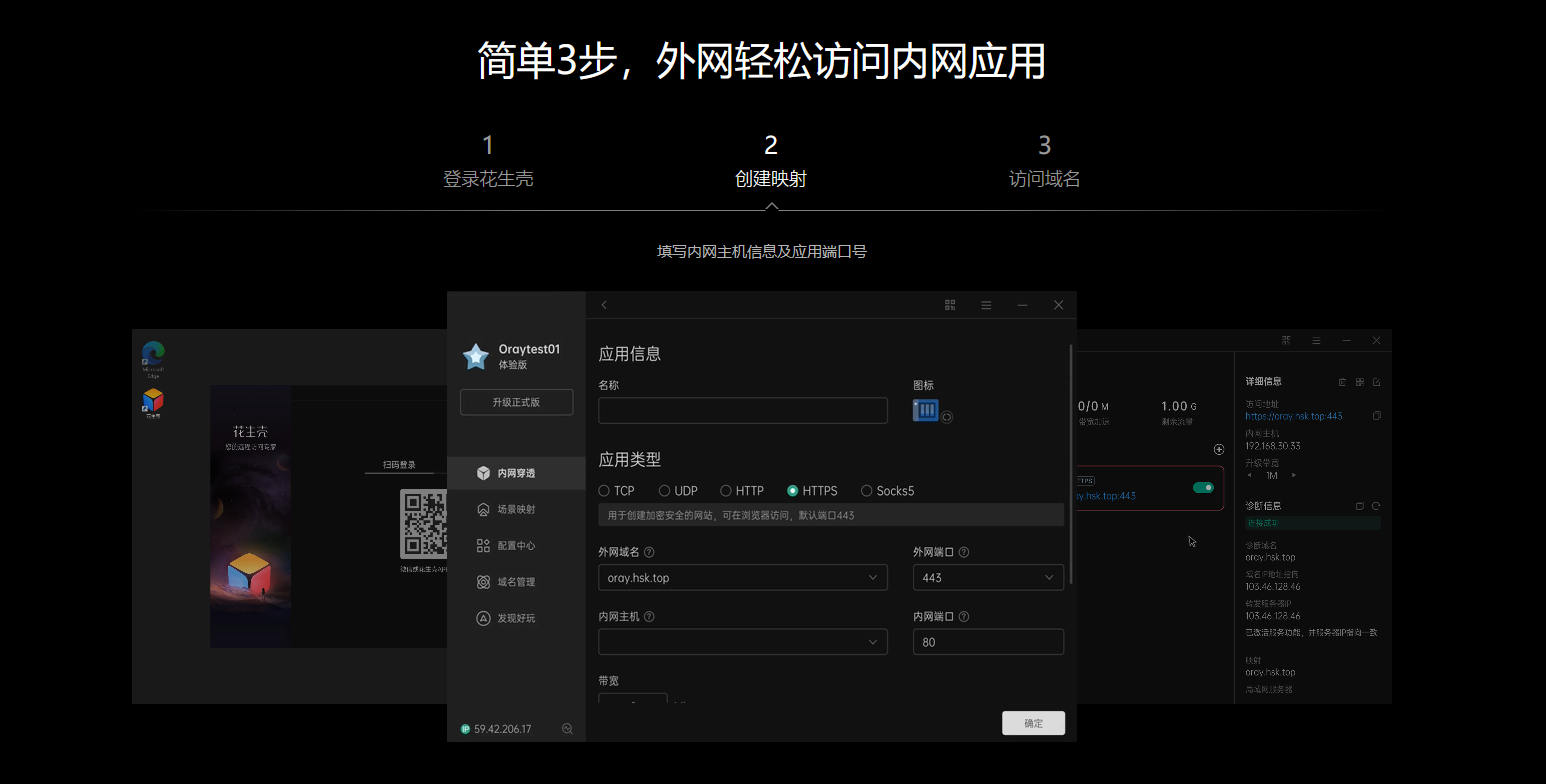
Task: Click the Oraytest01 star avatar
Action: point(475,356)
